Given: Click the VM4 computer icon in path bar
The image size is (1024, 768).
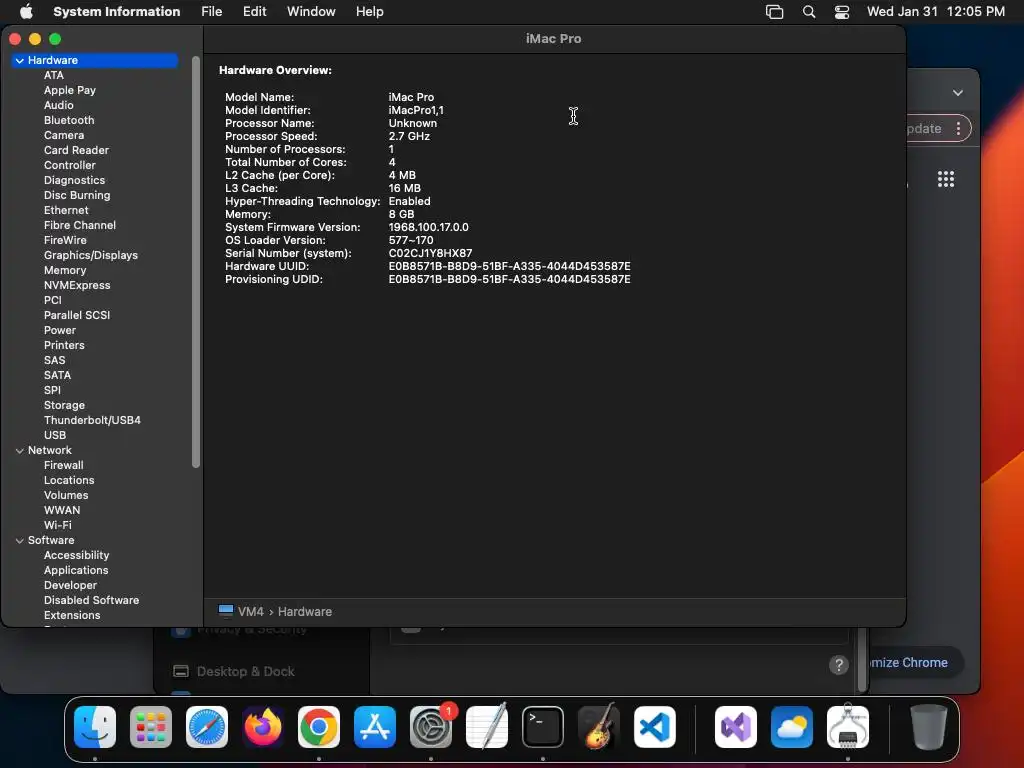Looking at the screenshot, I should 226,611.
